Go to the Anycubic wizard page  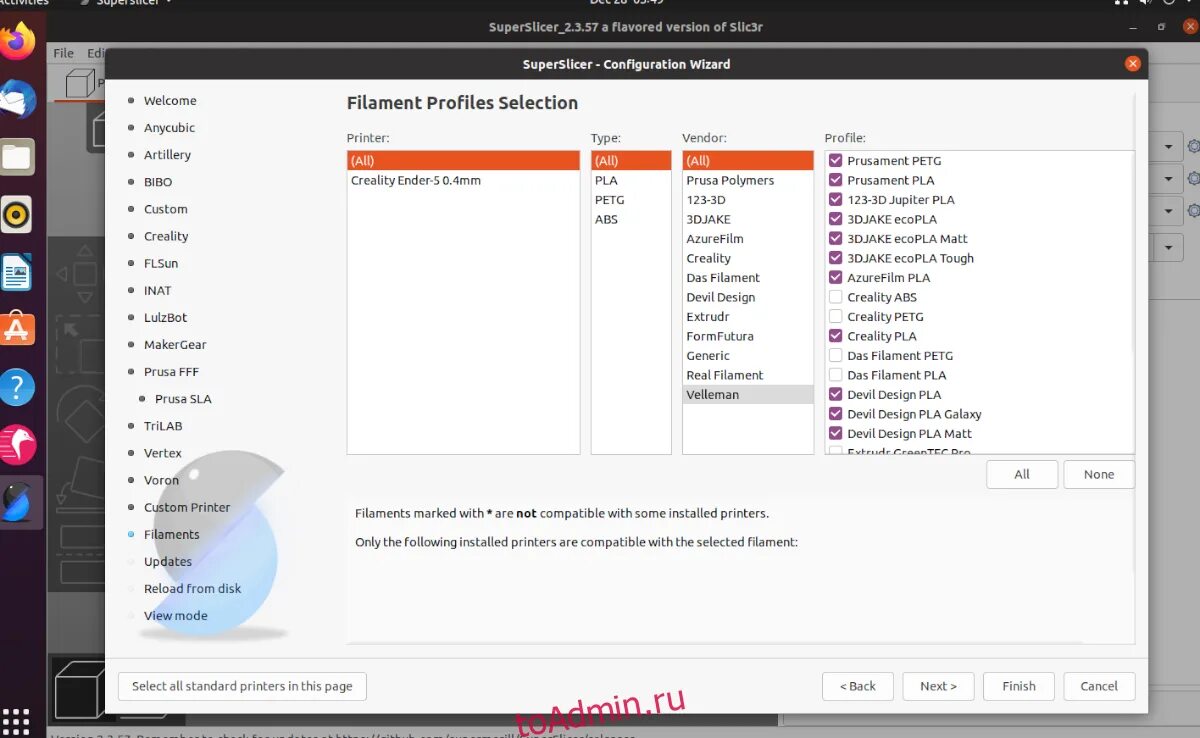(x=169, y=127)
